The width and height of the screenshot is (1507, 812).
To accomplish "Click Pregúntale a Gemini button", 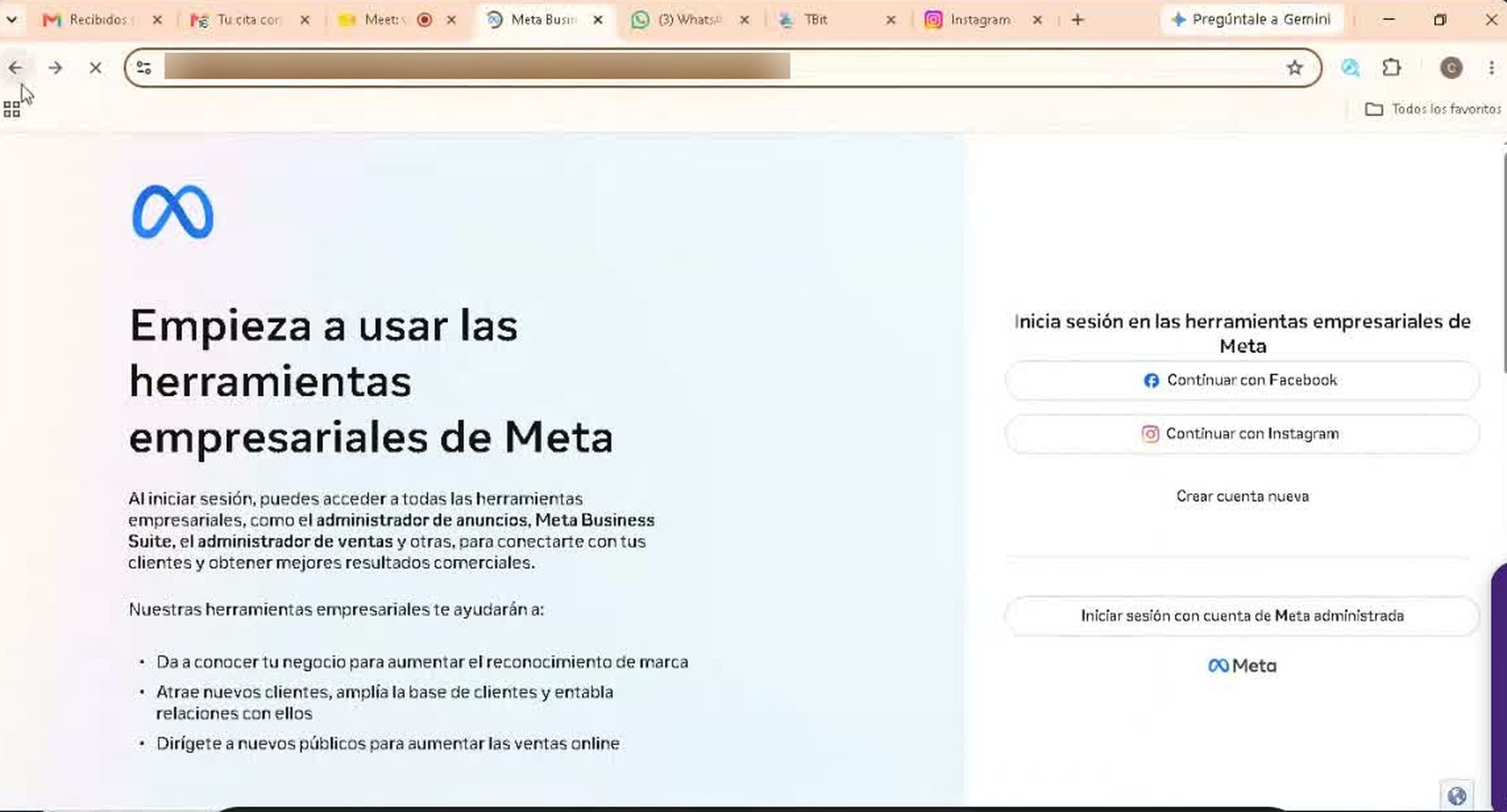I will coord(1252,19).
